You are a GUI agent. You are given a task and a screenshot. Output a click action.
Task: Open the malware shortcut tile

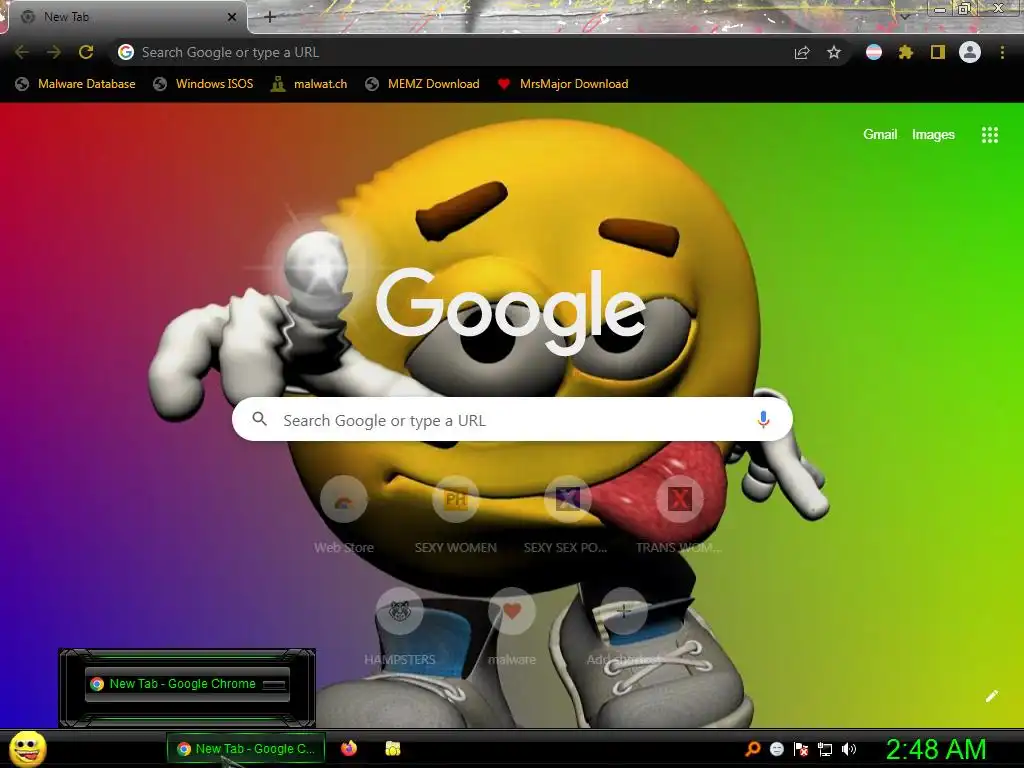(512, 627)
